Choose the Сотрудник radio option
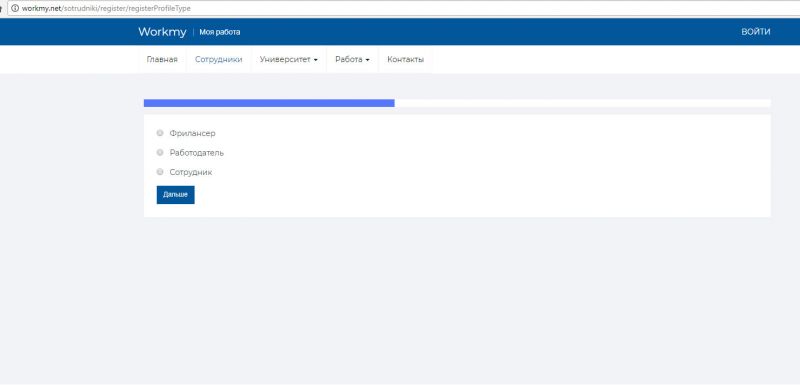The width and height of the screenshot is (800, 385). pyautogui.click(x=160, y=172)
